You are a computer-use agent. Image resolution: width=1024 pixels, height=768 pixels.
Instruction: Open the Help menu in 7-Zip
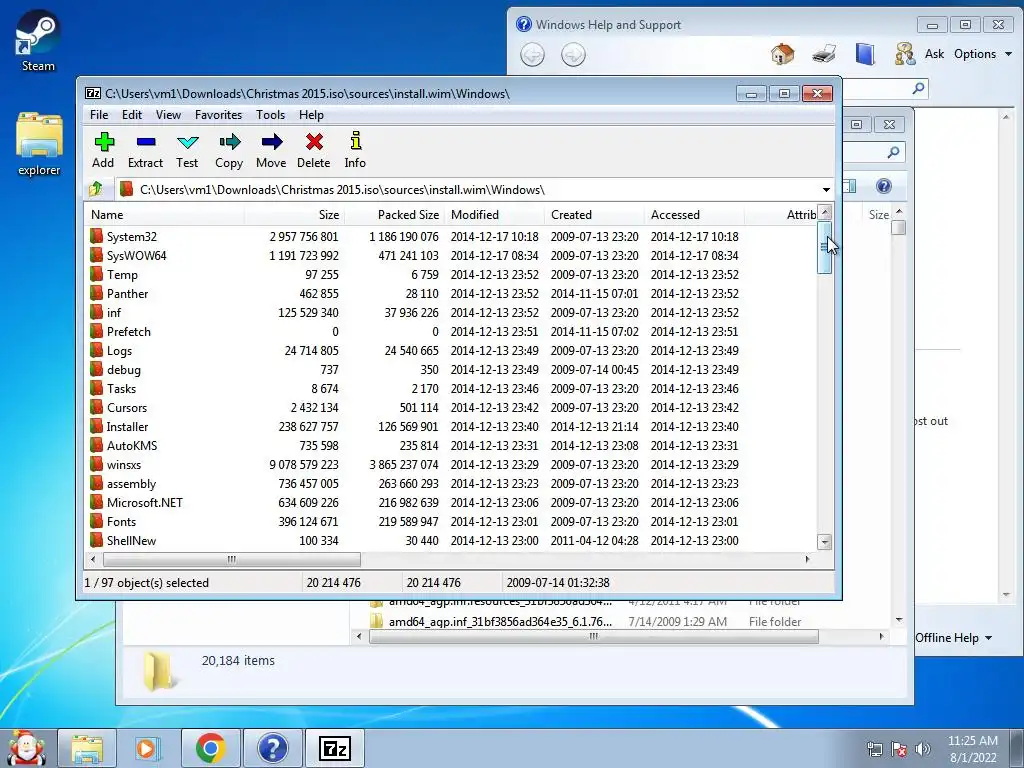pos(312,115)
